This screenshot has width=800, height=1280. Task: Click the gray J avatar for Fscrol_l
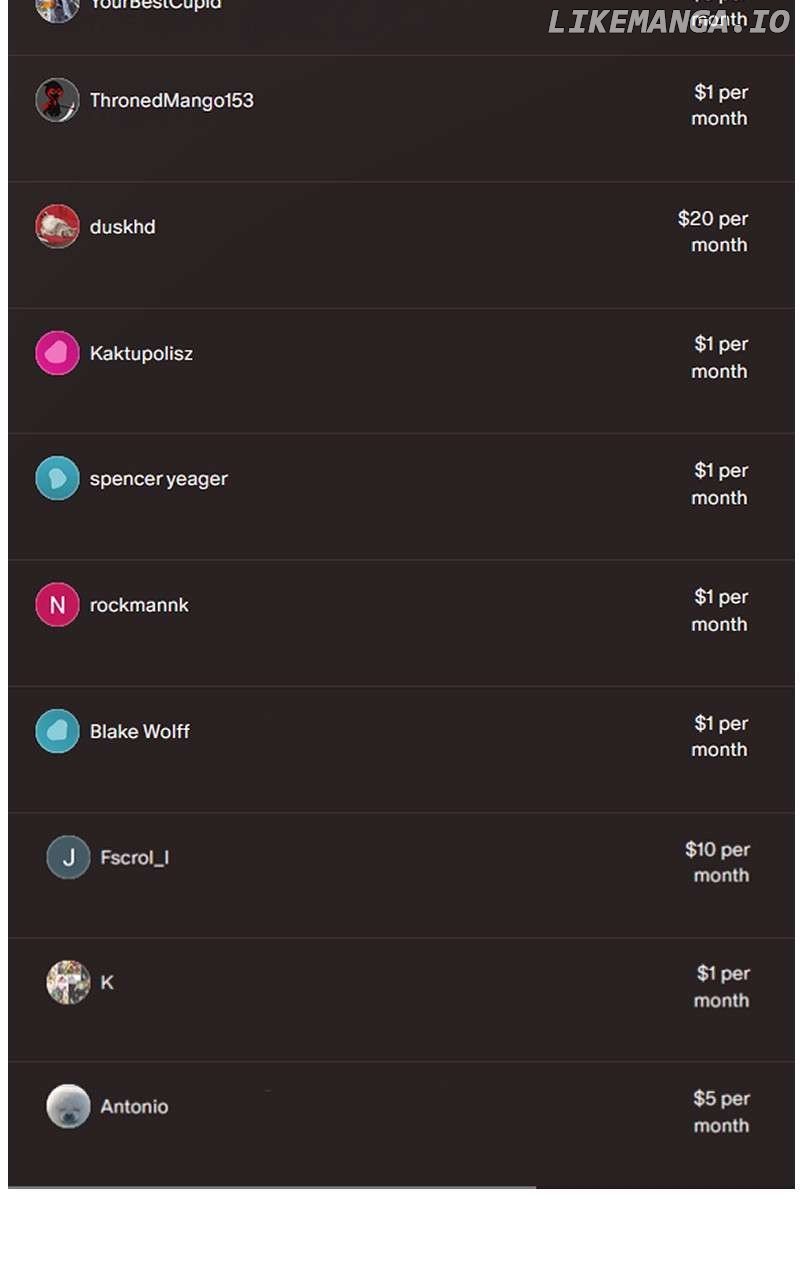click(68, 857)
